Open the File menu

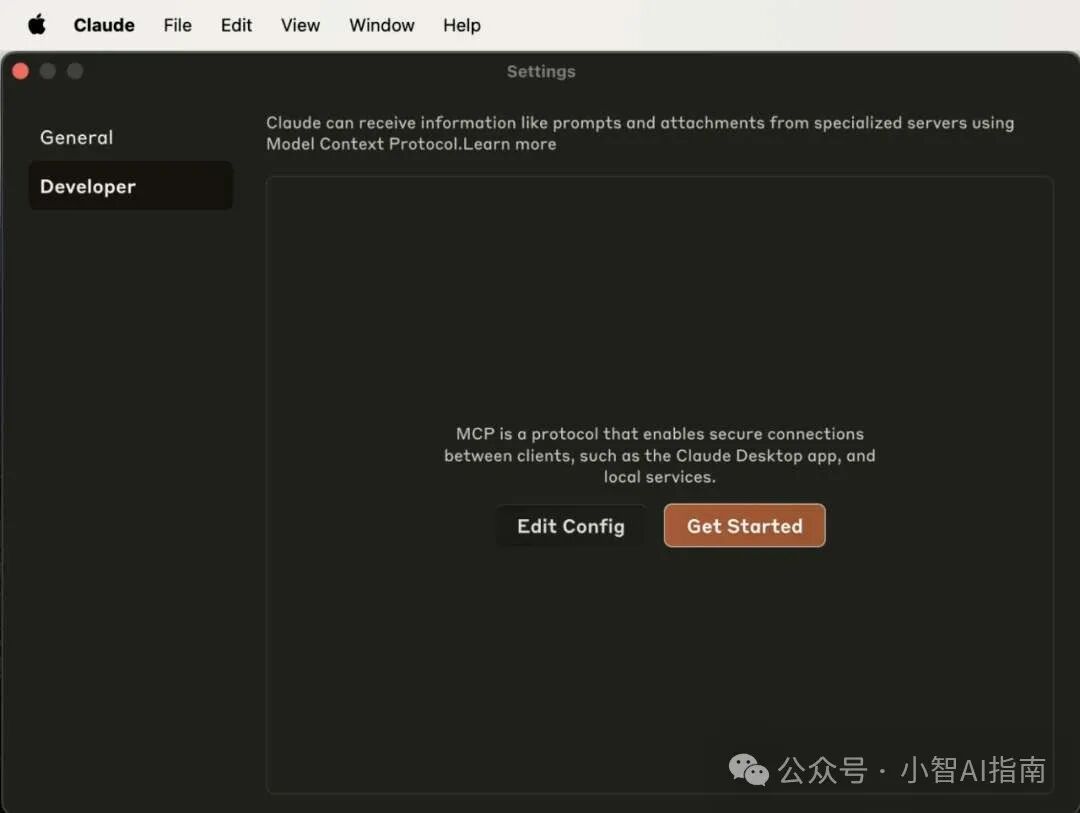pos(178,25)
